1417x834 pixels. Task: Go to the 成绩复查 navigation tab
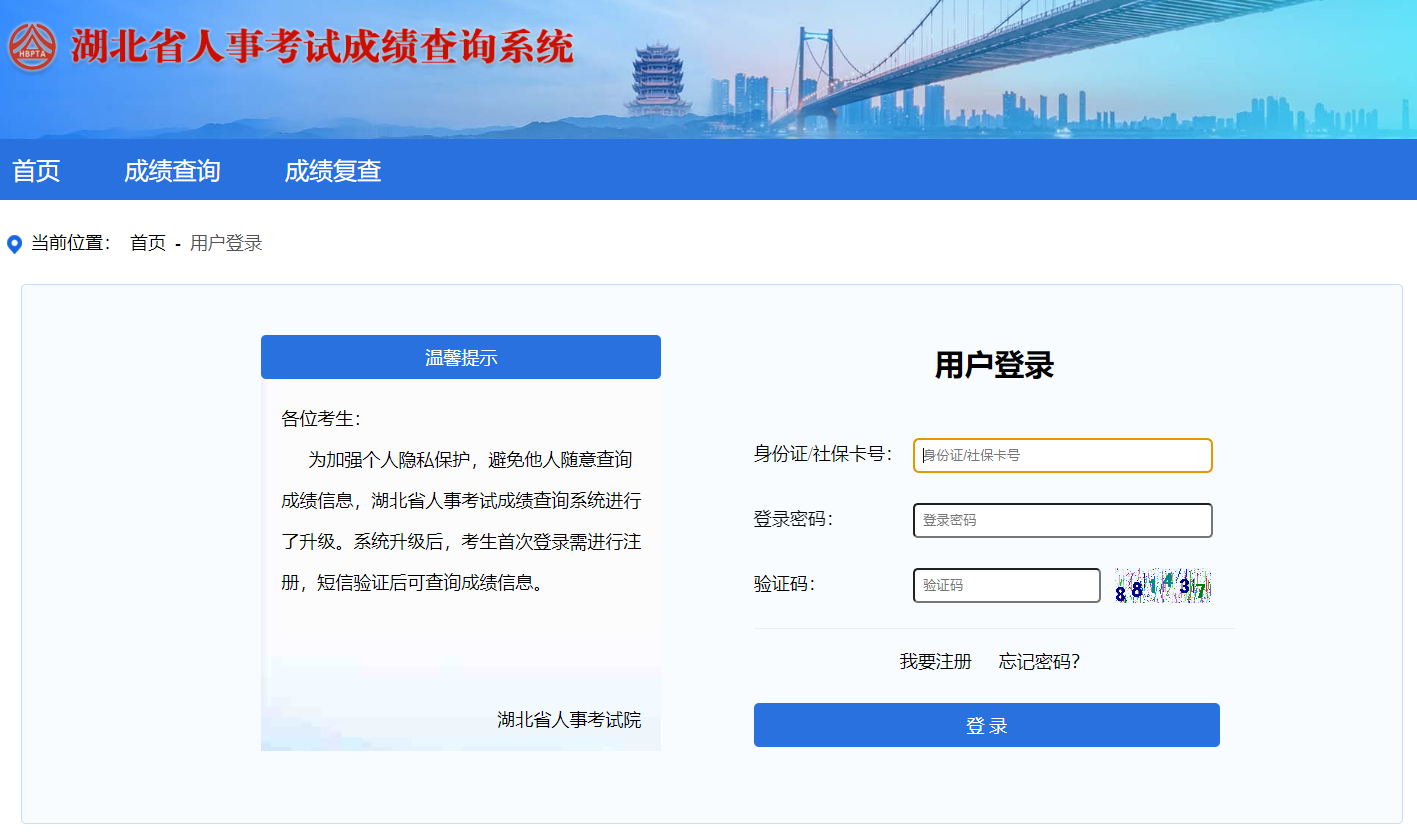click(x=333, y=171)
